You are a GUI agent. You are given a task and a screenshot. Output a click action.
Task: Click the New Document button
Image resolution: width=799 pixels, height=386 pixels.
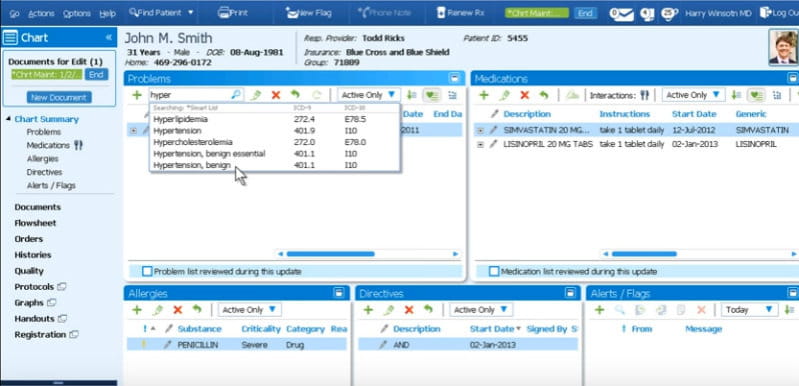click(59, 97)
